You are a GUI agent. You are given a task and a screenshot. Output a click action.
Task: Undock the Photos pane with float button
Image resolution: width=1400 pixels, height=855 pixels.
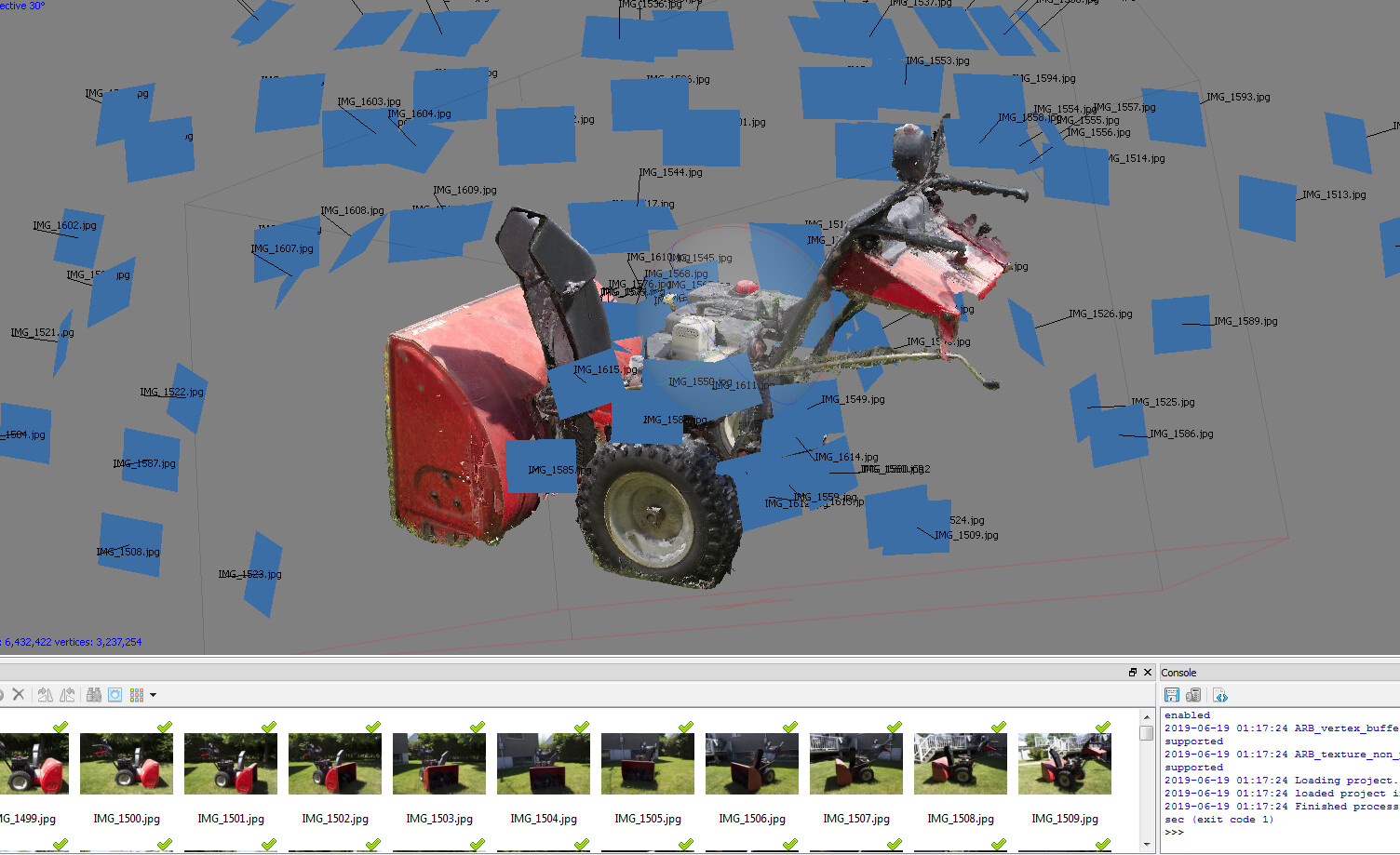1133,672
